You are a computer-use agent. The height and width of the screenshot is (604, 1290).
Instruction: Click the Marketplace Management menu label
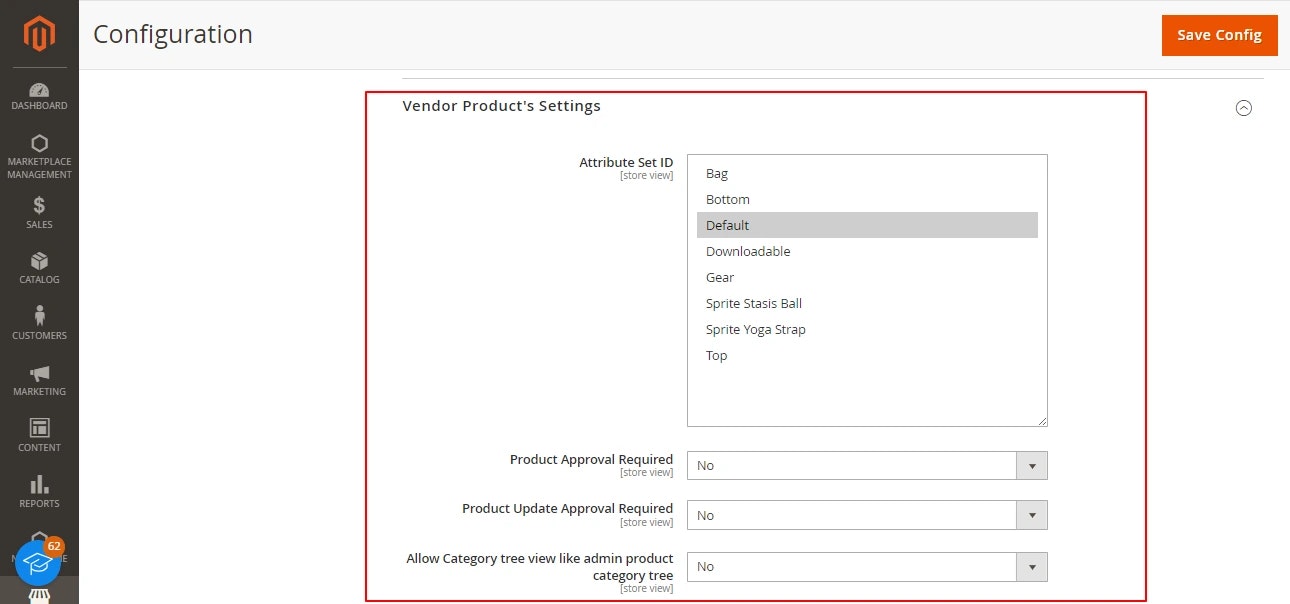(39, 168)
